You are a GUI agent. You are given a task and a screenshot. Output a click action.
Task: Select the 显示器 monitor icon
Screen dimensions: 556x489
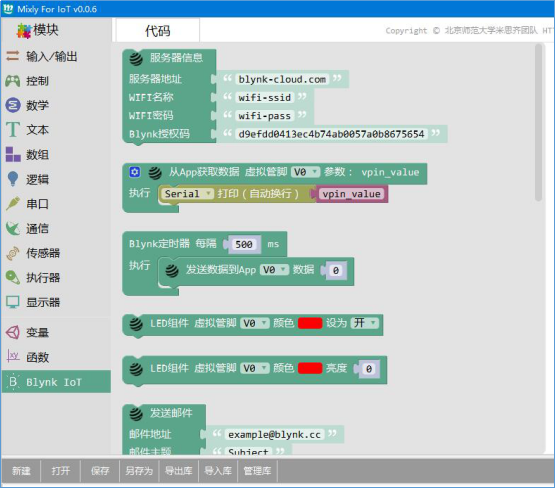(13, 302)
